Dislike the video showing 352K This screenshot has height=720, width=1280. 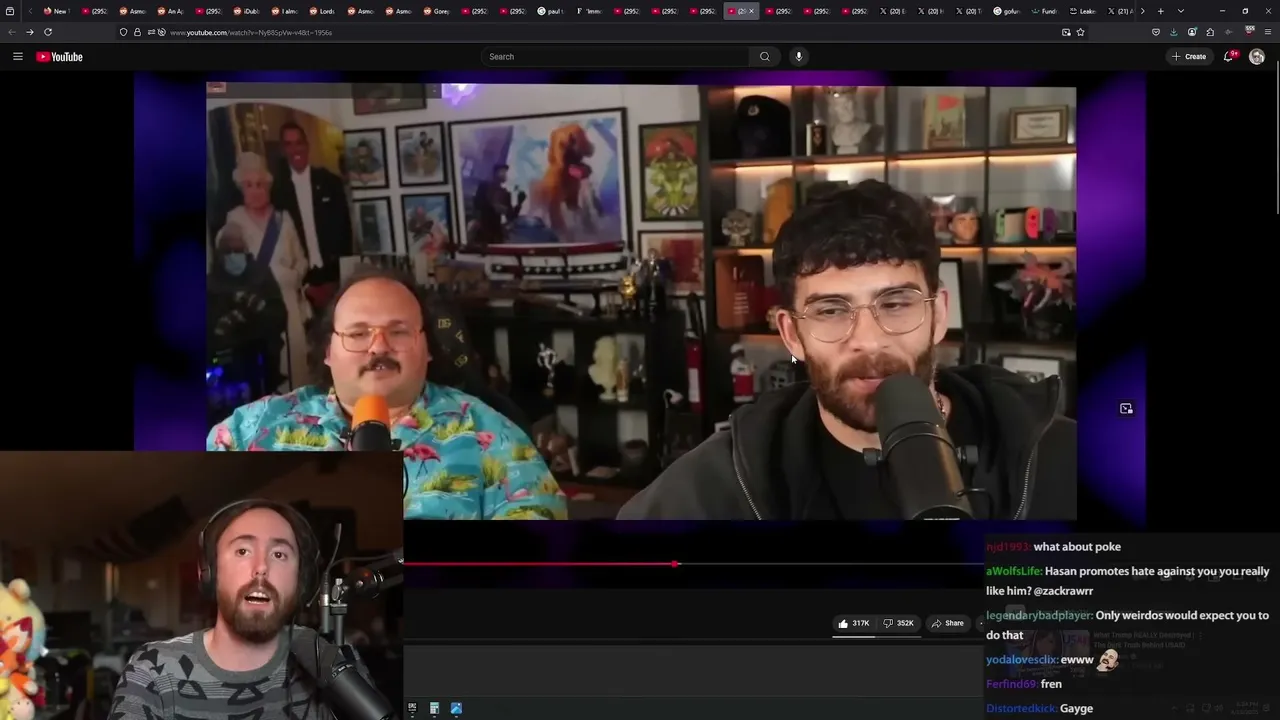(898, 623)
